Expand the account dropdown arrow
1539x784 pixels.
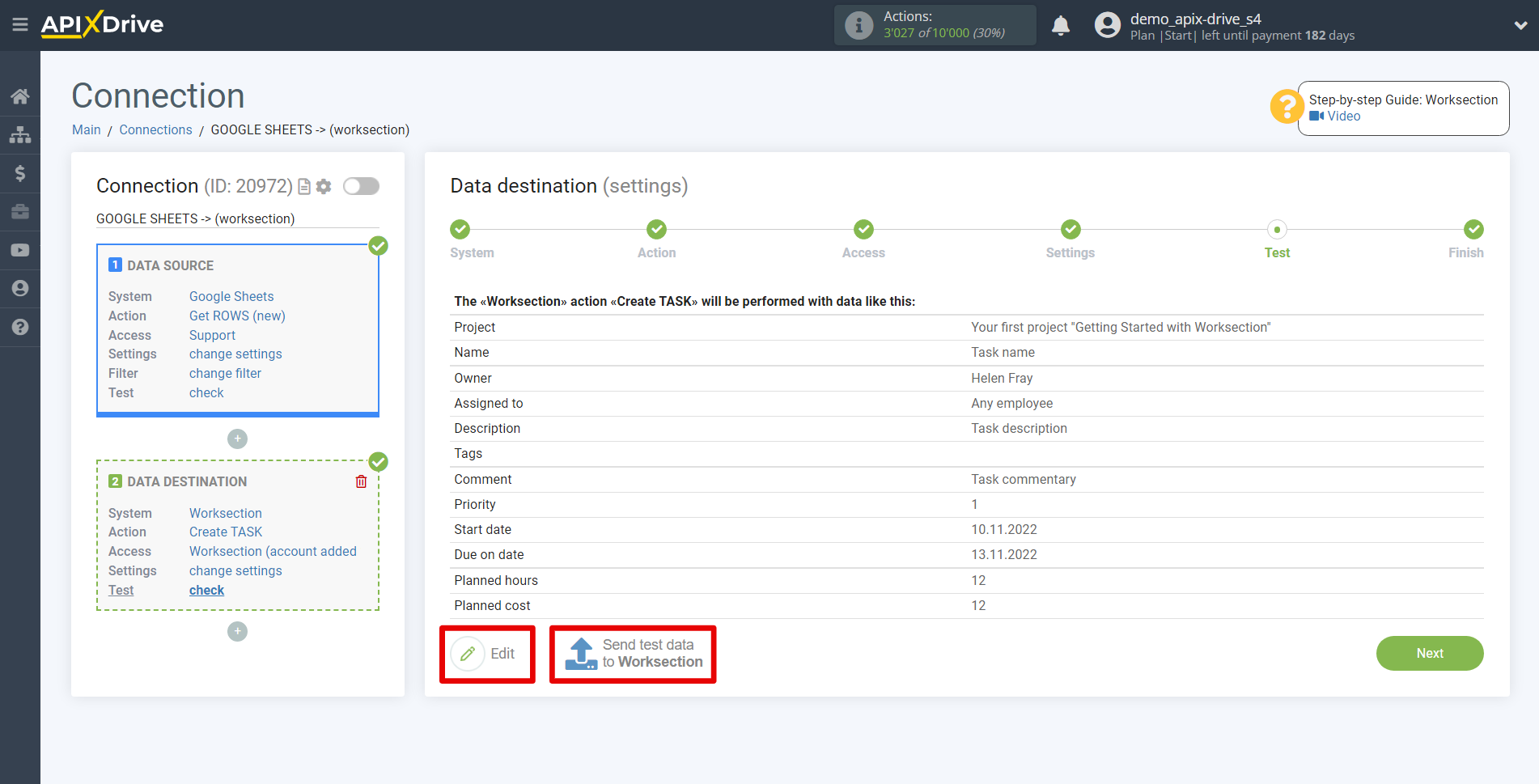[1520, 26]
